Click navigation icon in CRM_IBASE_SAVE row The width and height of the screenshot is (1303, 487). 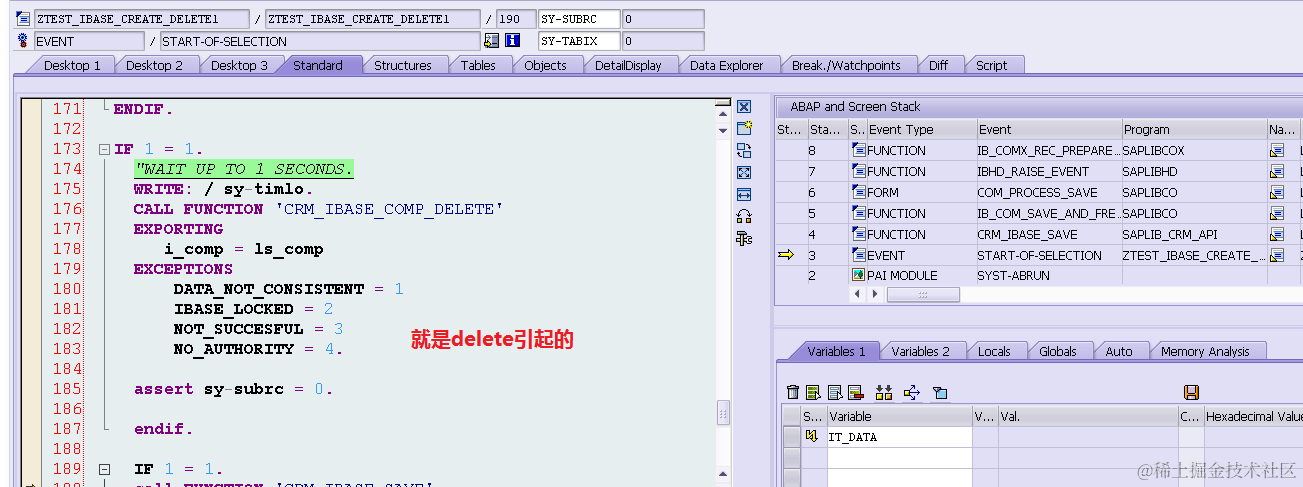tap(1277, 235)
